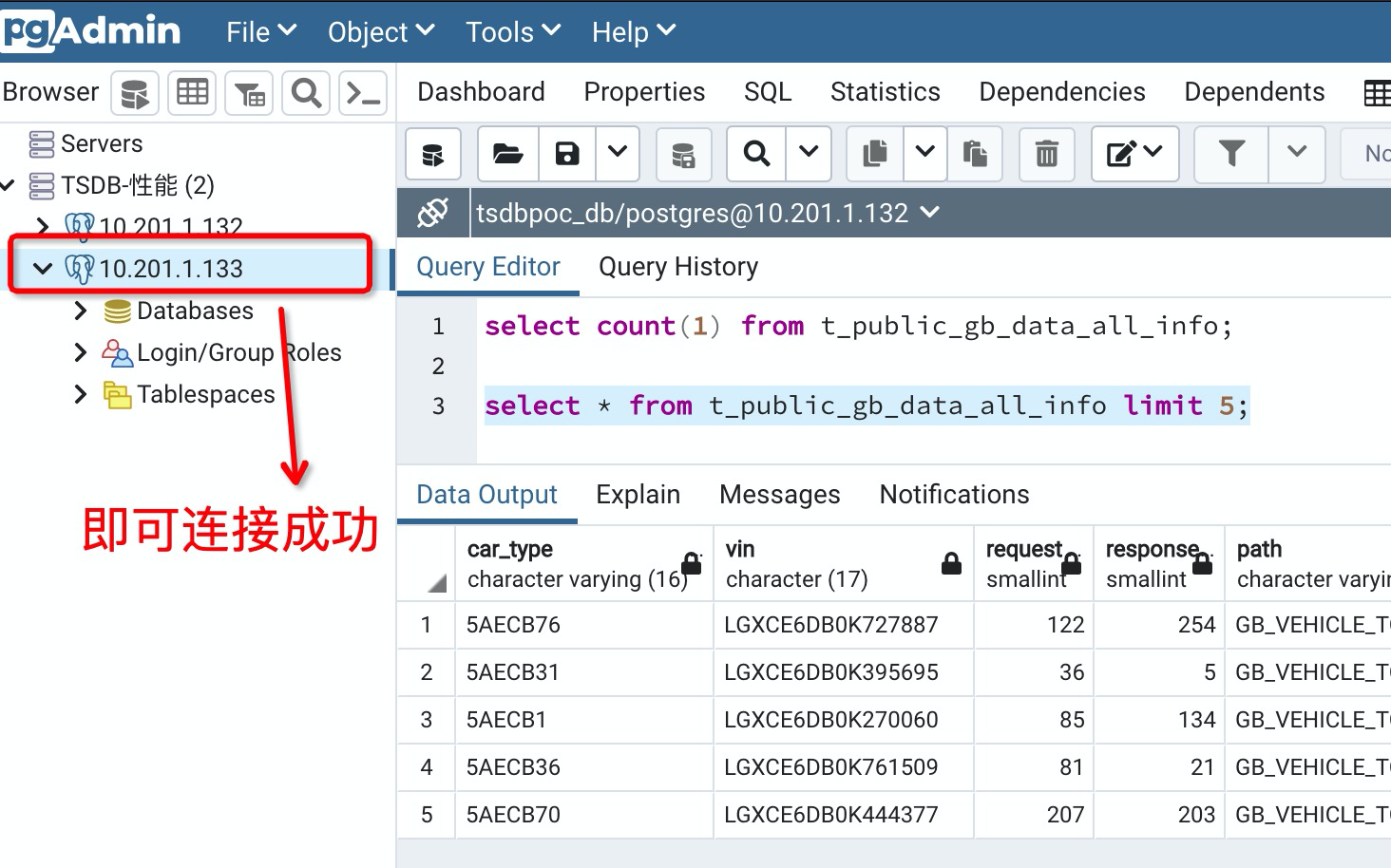Open the View Data grid icon
The width and height of the screenshot is (1391, 868).
tap(191, 92)
